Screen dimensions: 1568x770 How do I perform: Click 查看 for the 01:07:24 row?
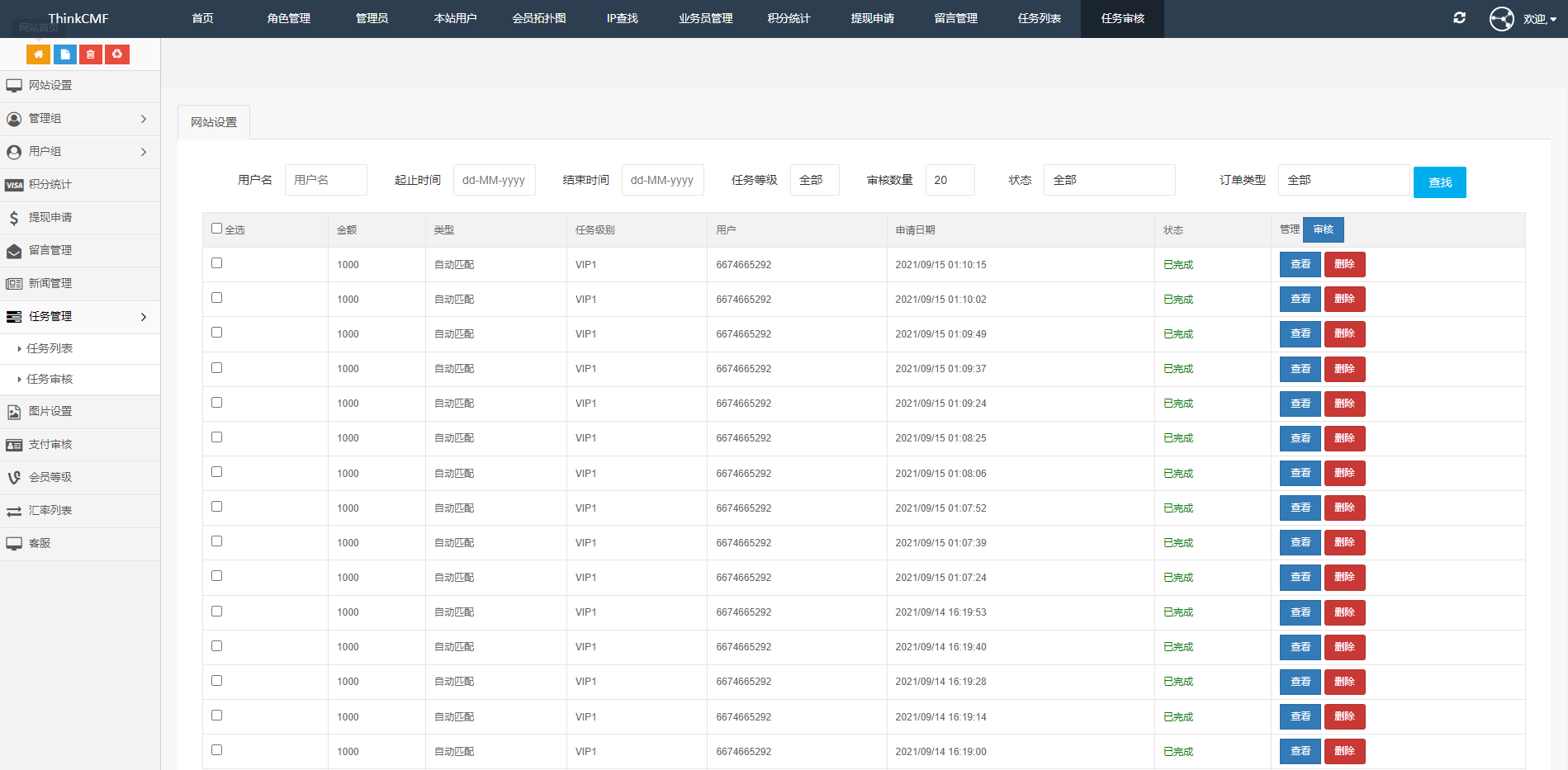(1300, 577)
